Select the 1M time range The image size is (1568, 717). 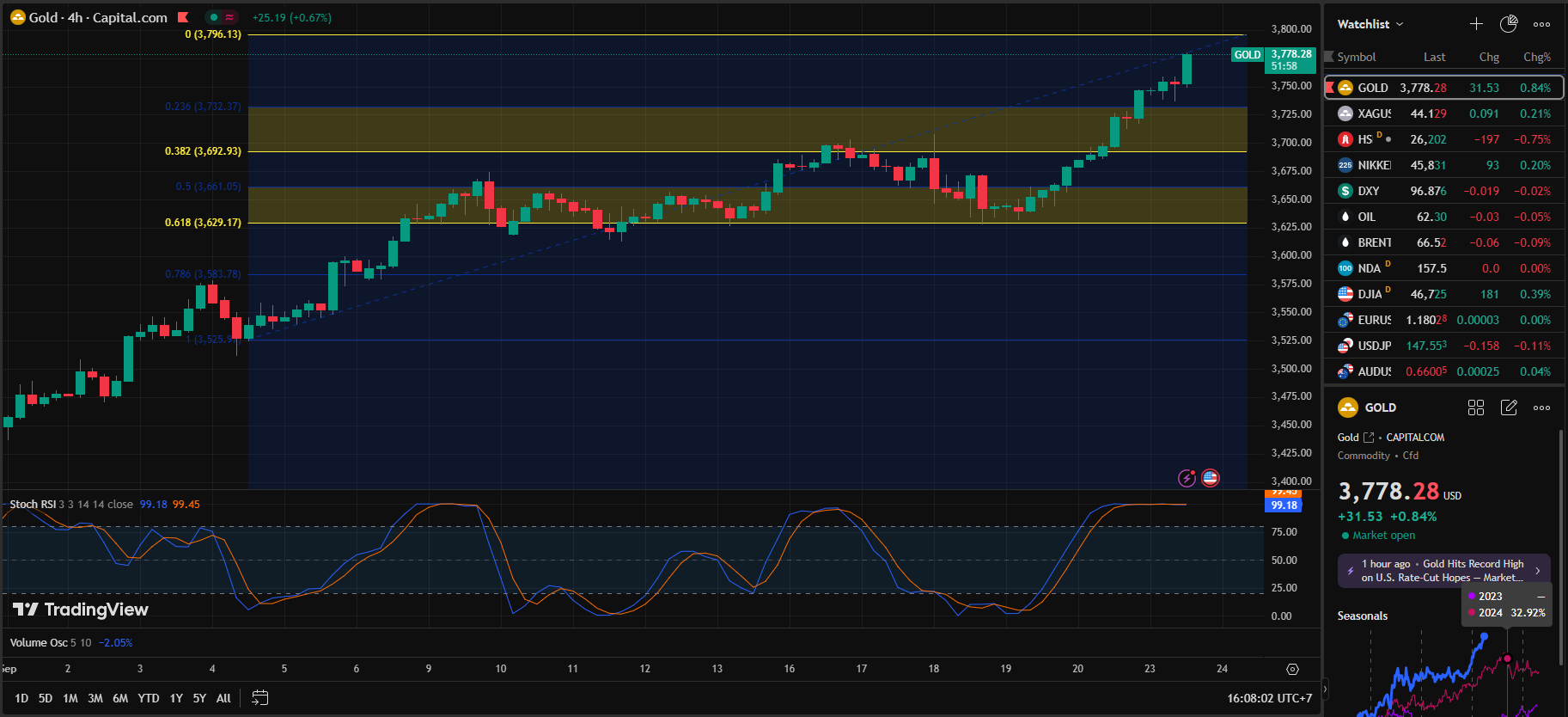70,698
